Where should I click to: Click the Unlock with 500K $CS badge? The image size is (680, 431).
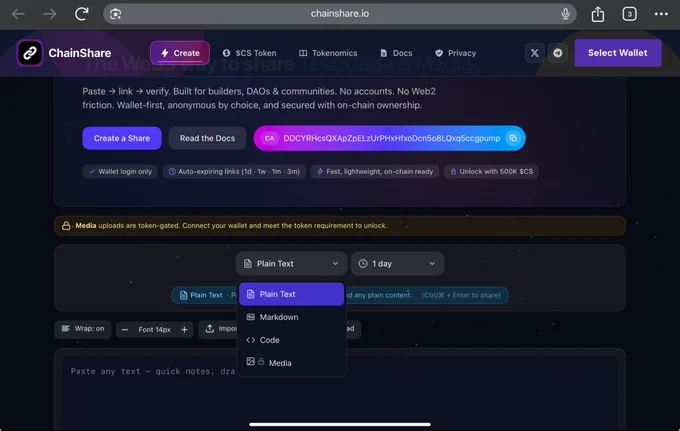click(x=491, y=172)
